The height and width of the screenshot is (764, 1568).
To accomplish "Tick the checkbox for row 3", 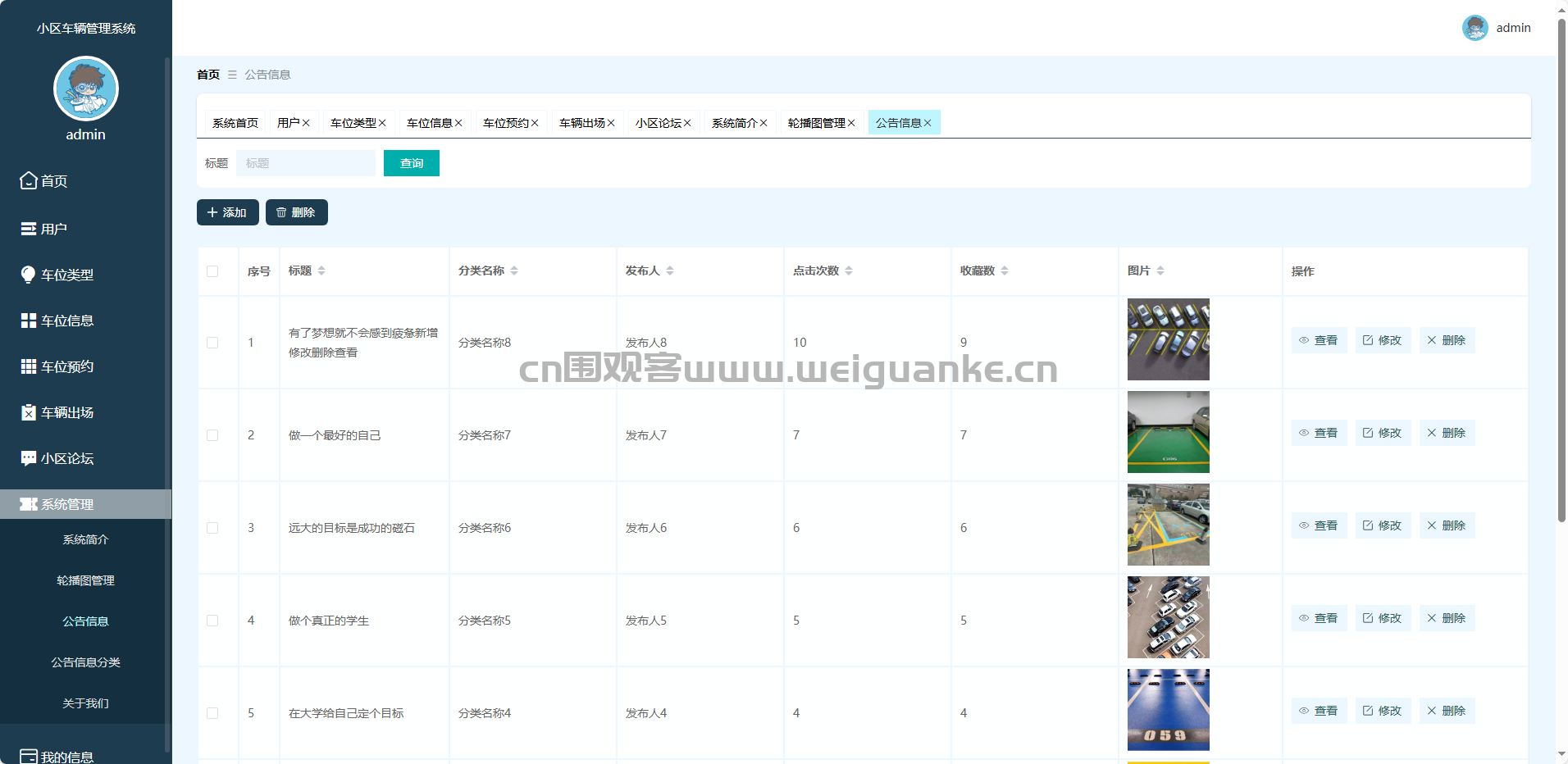I will [212, 528].
